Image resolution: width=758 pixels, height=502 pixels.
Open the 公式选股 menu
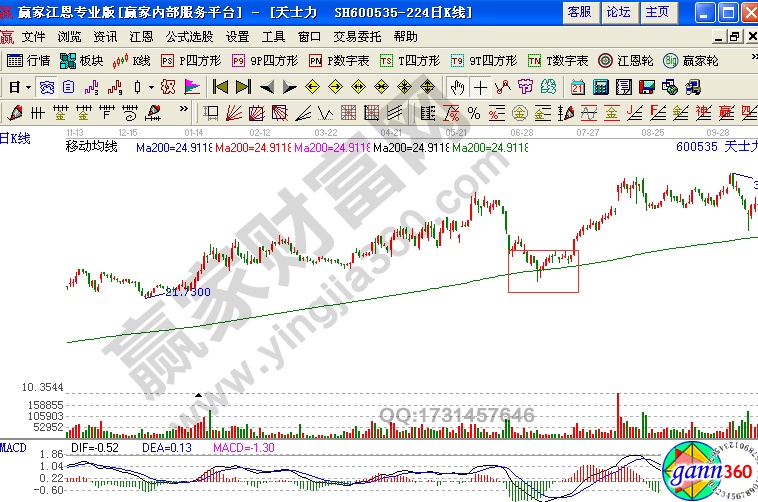(190, 36)
